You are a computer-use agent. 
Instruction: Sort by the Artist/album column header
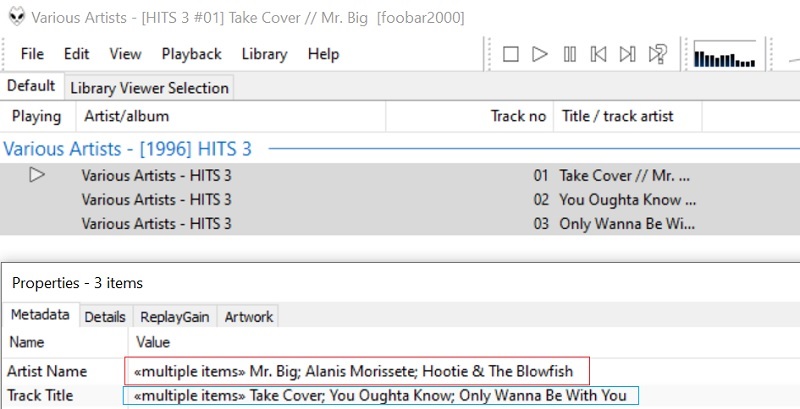231,116
